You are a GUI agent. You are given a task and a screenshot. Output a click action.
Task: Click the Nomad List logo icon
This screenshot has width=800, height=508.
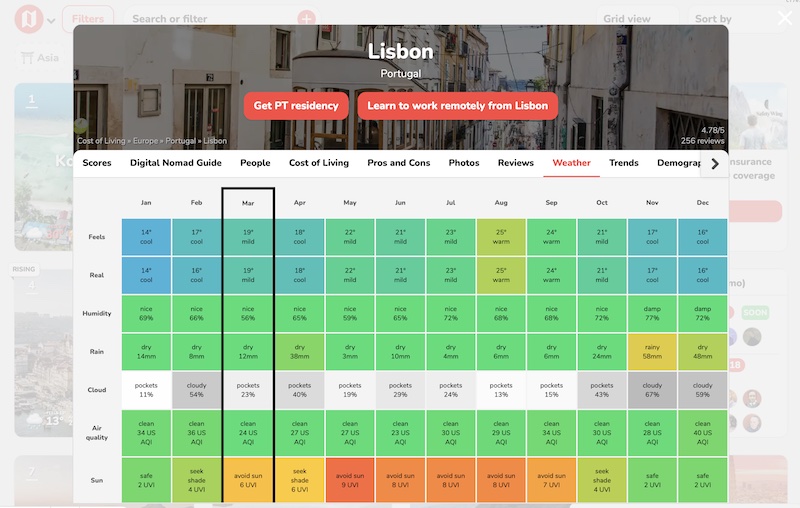click(x=29, y=19)
